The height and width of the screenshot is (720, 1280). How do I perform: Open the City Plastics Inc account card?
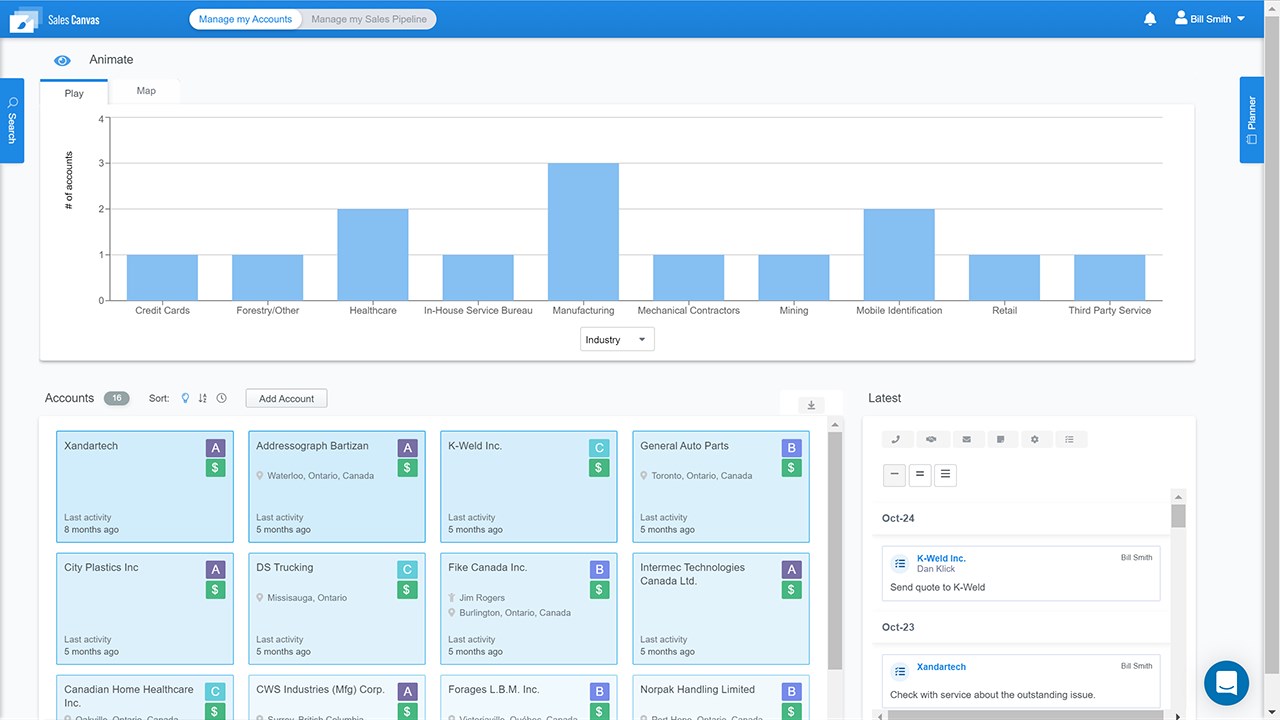pyautogui.click(x=145, y=609)
